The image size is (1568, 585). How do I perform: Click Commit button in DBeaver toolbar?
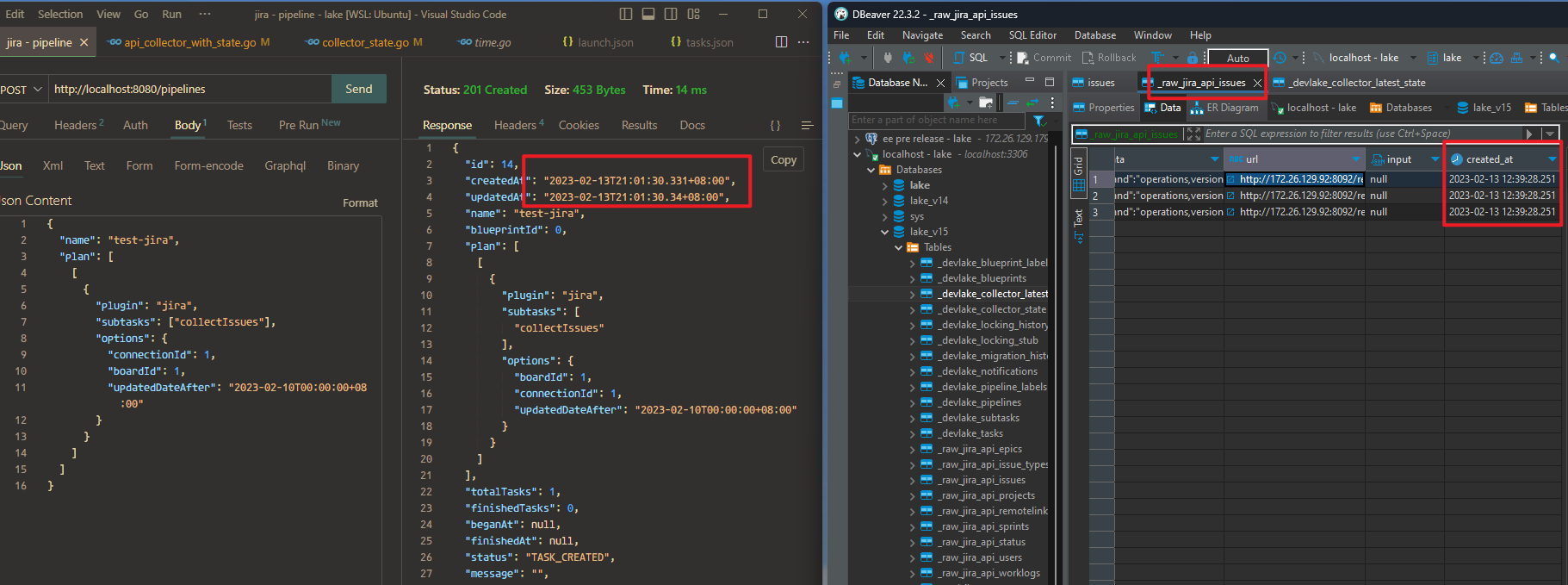[x=1044, y=58]
